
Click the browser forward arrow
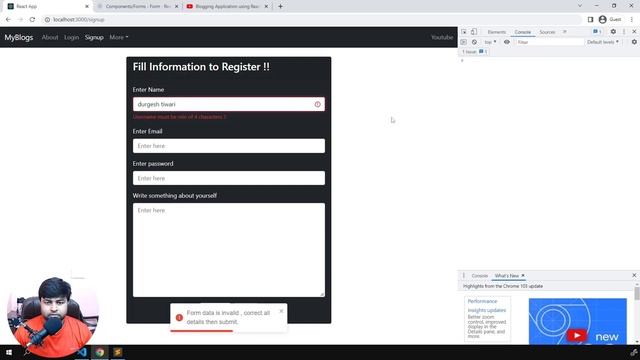tap(20, 19)
